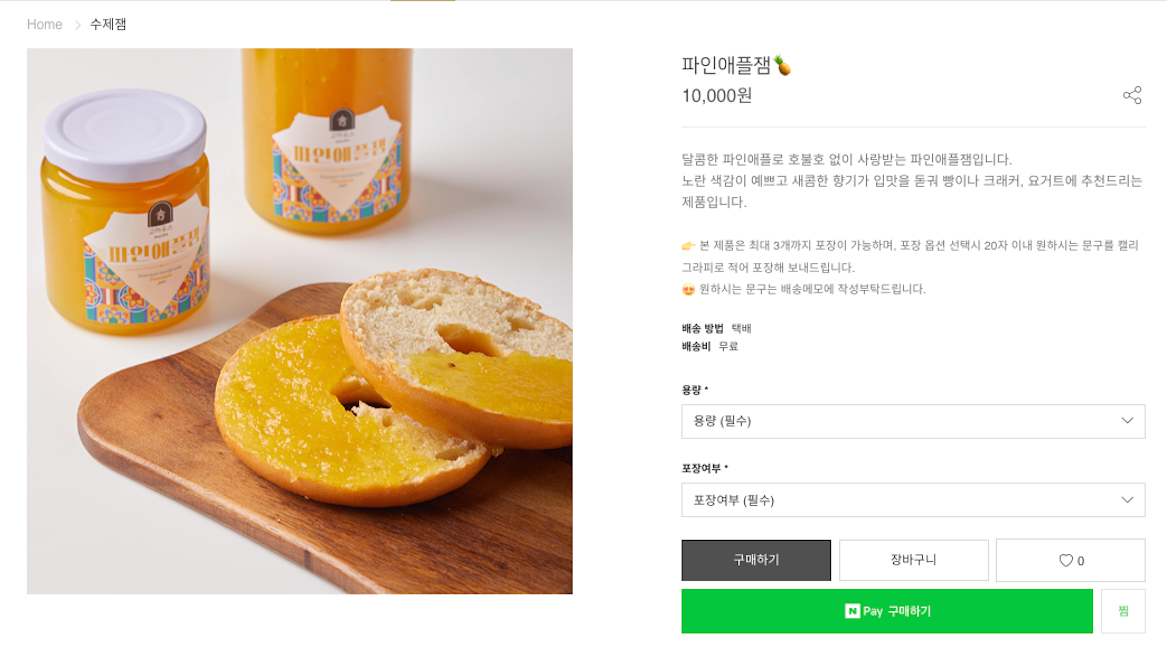This screenshot has height=665, width=1167.
Task: Open the 용량 (필수) dropdown
Action: click(912, 421)
